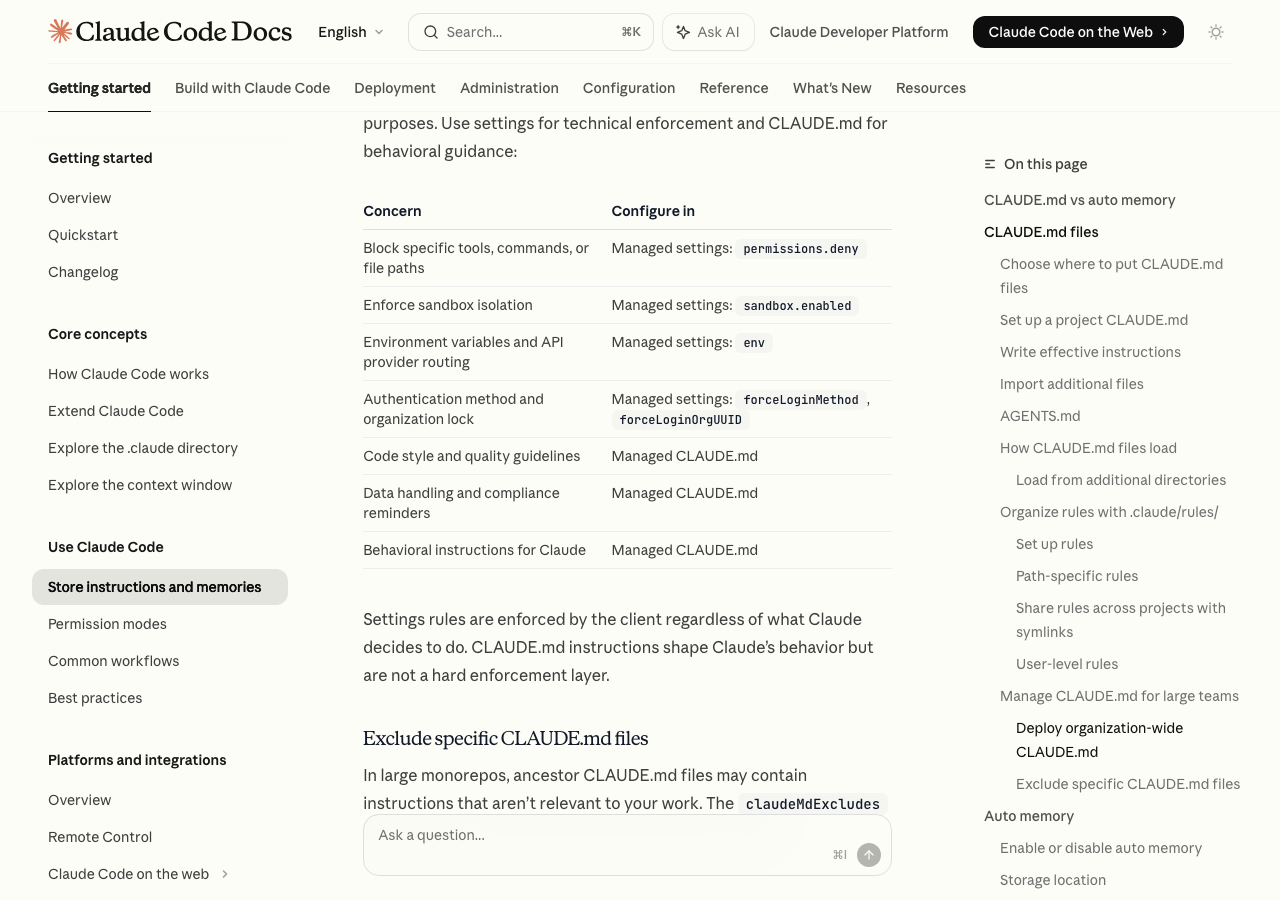Open the Claude Developer Platform link
1280x900 pixels.
(858, 31)
